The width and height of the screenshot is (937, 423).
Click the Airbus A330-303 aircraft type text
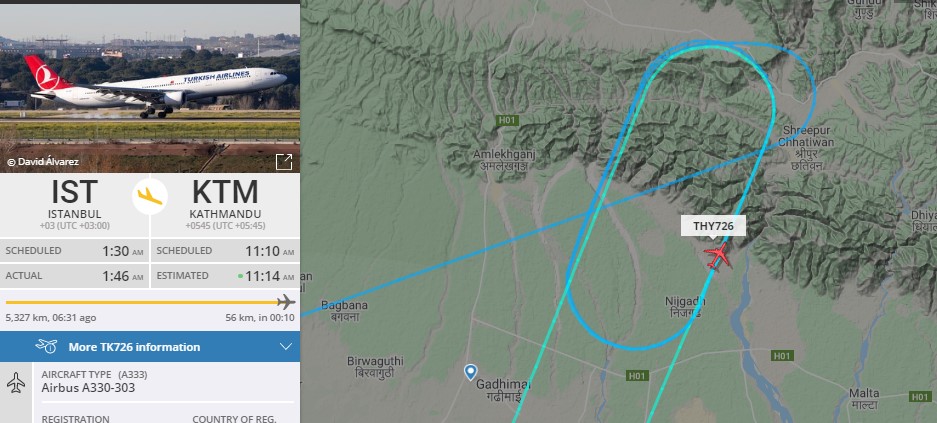coord(88,388)
